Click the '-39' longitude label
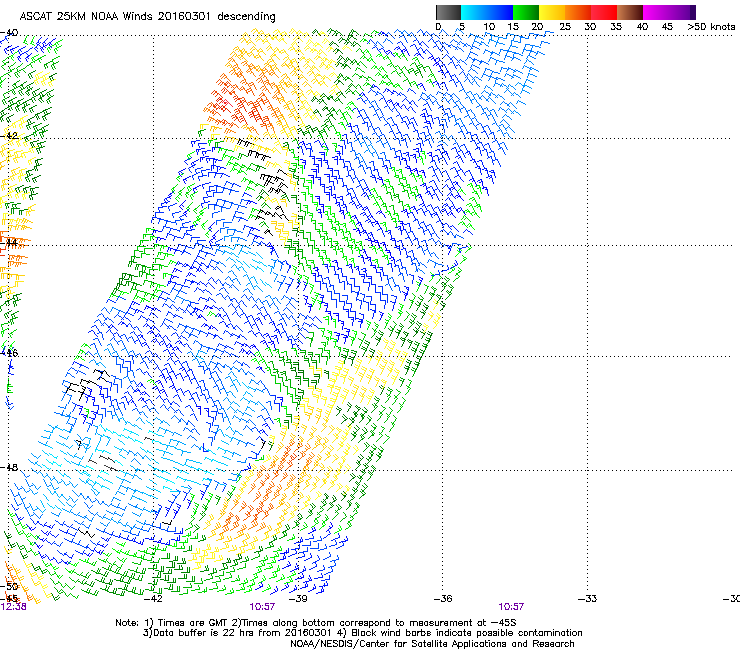Screen dimensions: 740x650 click(298, 599)
